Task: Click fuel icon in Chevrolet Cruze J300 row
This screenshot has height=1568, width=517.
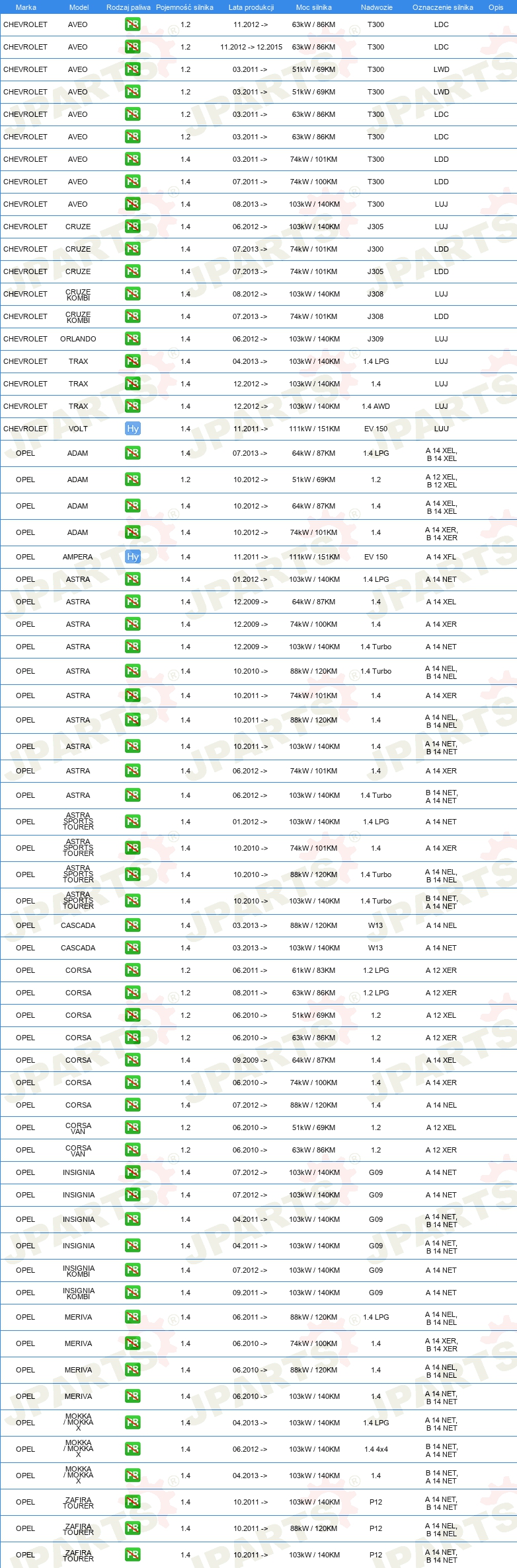Action: [132, 249]
